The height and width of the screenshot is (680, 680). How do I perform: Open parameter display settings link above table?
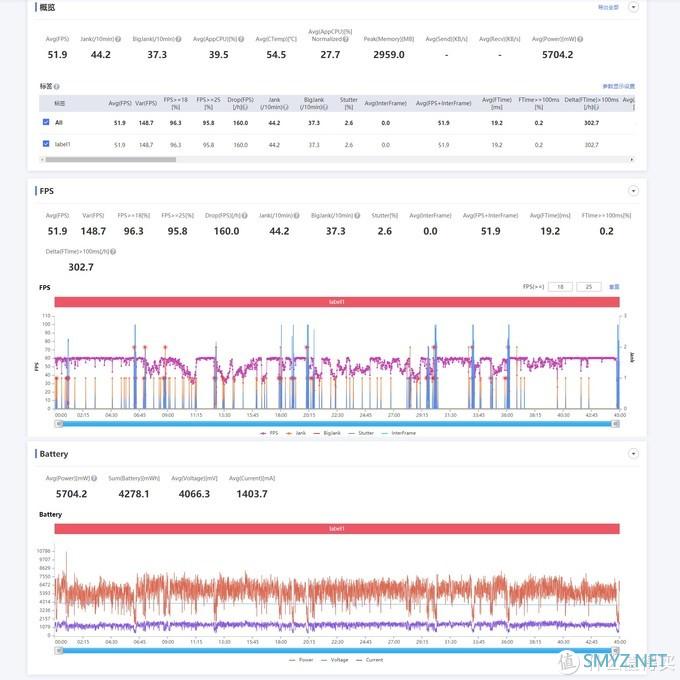(618, 86)
